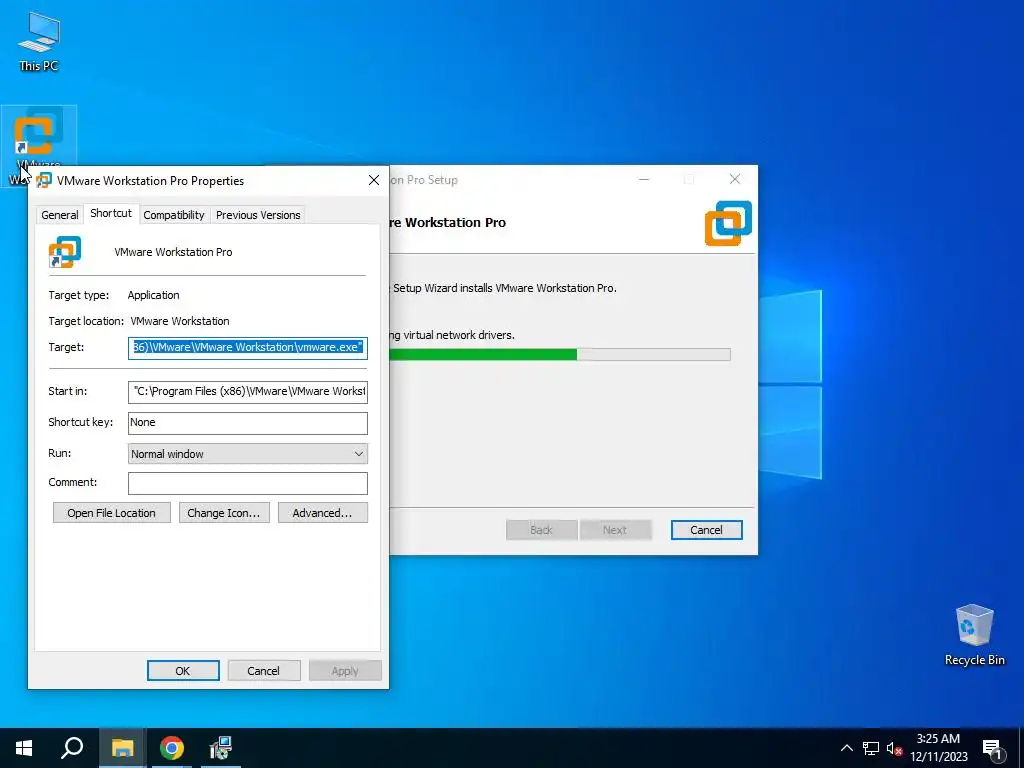This screenshot has height=768, width=1024.
Task: Minimize the VMware Setup window
Action: tap(644, 180)
